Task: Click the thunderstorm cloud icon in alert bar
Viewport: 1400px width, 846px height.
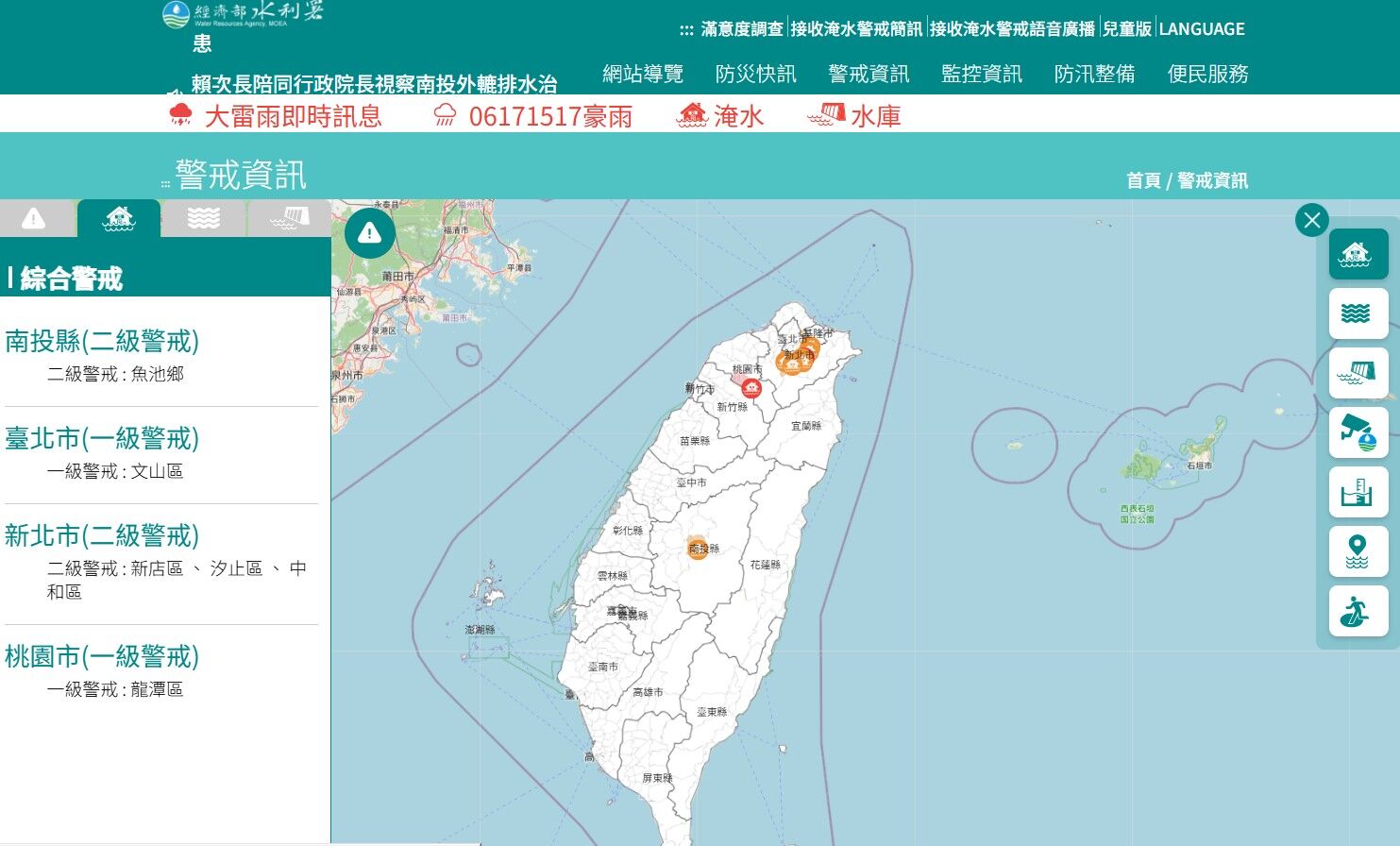Action: (x=180, y=115)
